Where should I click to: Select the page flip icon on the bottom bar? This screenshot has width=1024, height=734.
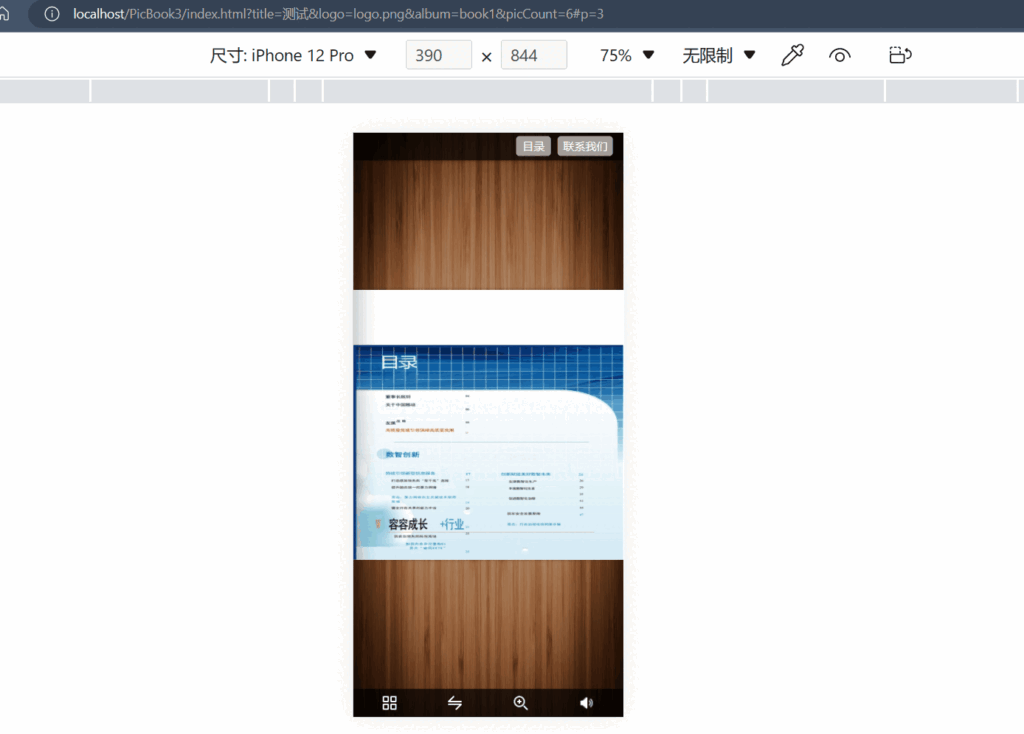point(454,702)
